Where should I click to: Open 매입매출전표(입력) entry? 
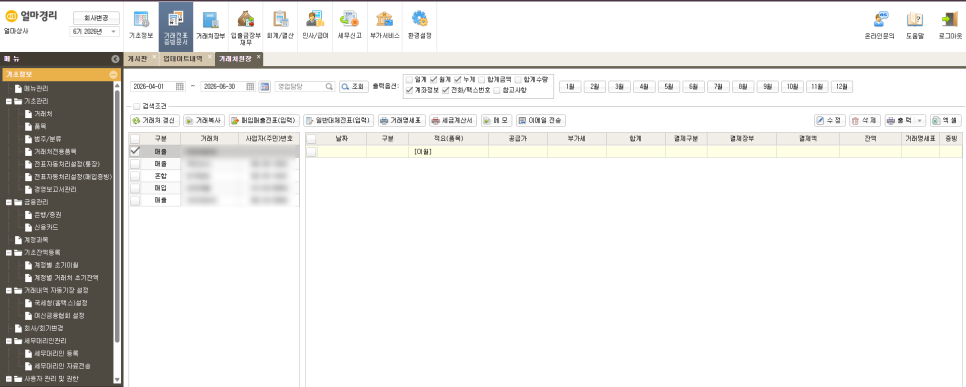click(264, 120)
